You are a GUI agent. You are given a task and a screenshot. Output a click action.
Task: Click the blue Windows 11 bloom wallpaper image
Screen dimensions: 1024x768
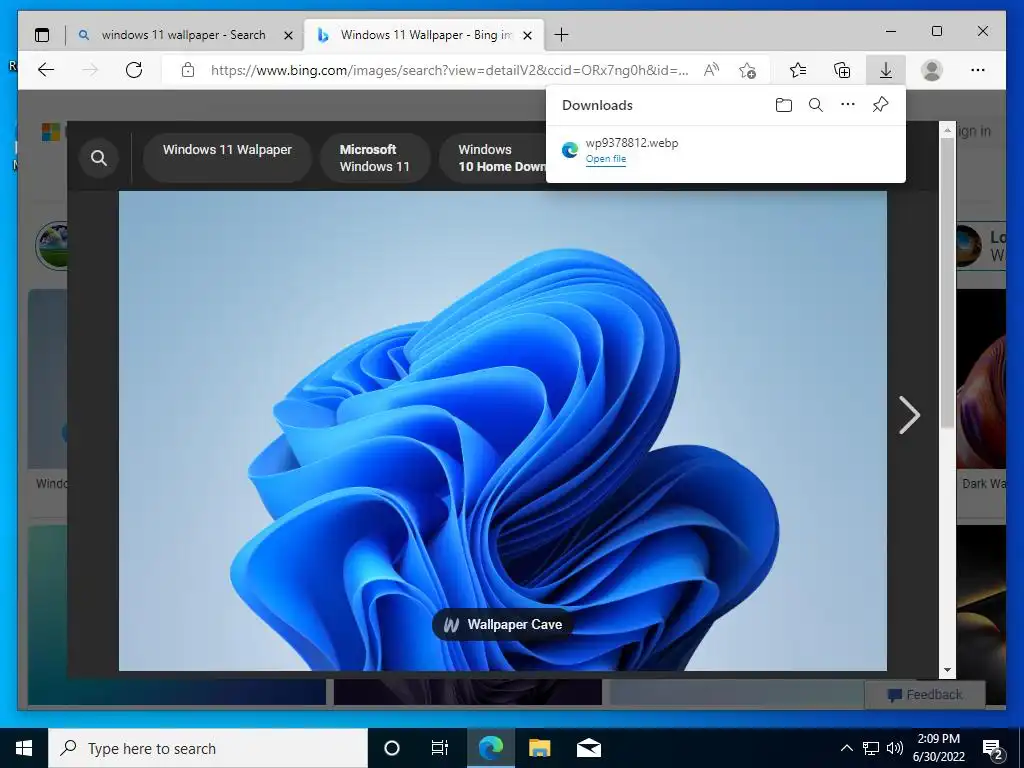tap(502, 430)
